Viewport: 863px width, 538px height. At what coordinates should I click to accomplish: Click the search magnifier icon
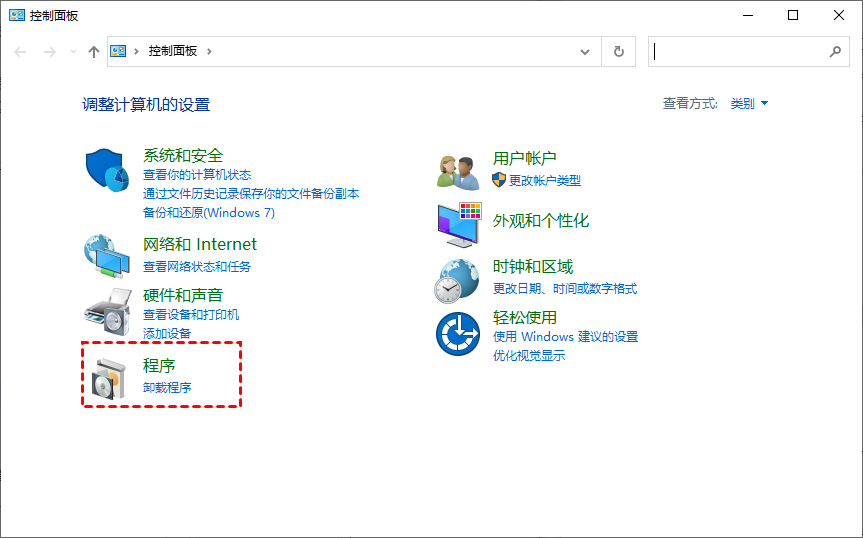point(835,52)
